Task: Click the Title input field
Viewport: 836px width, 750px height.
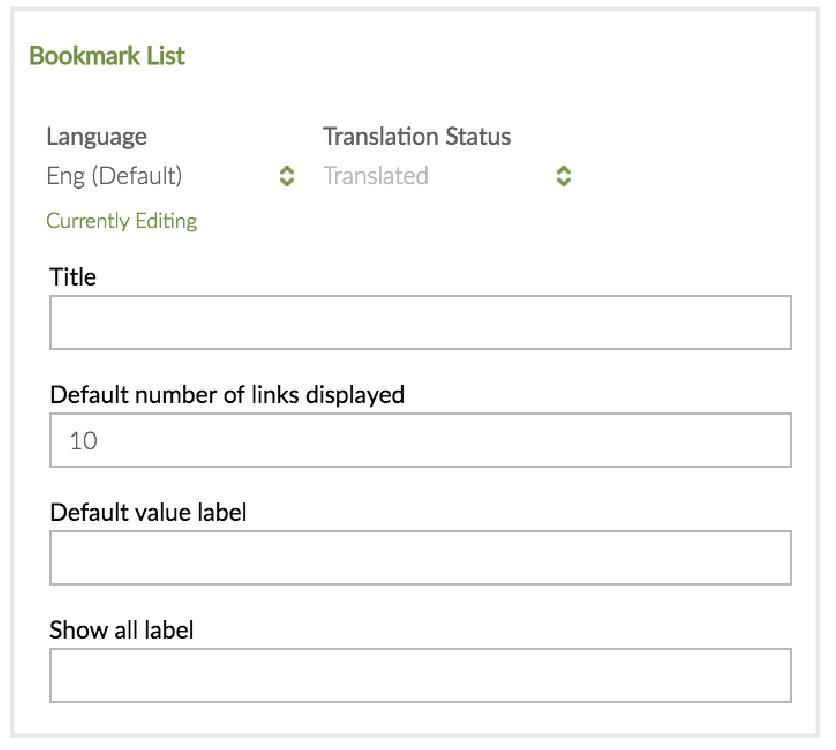Action: point(420,322)
